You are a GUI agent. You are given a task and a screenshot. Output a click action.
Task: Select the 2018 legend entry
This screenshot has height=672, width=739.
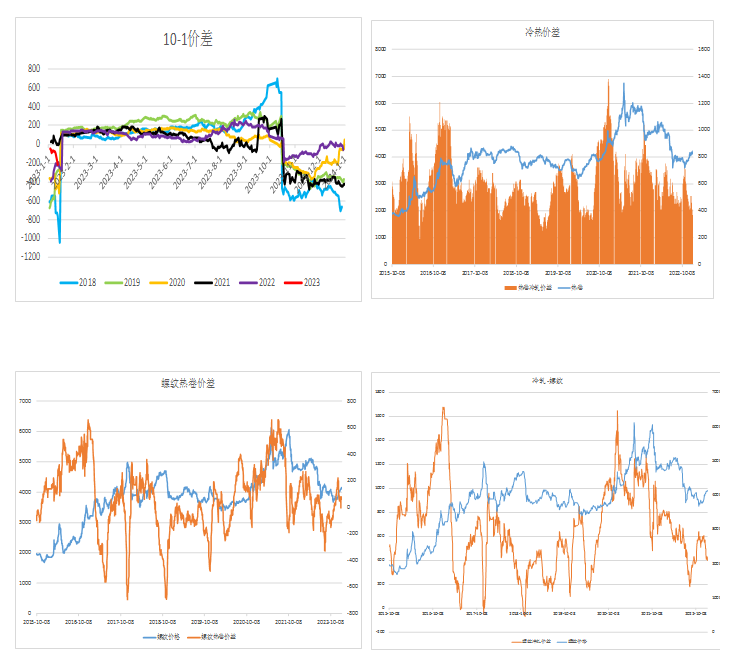(x=78, y=282)
